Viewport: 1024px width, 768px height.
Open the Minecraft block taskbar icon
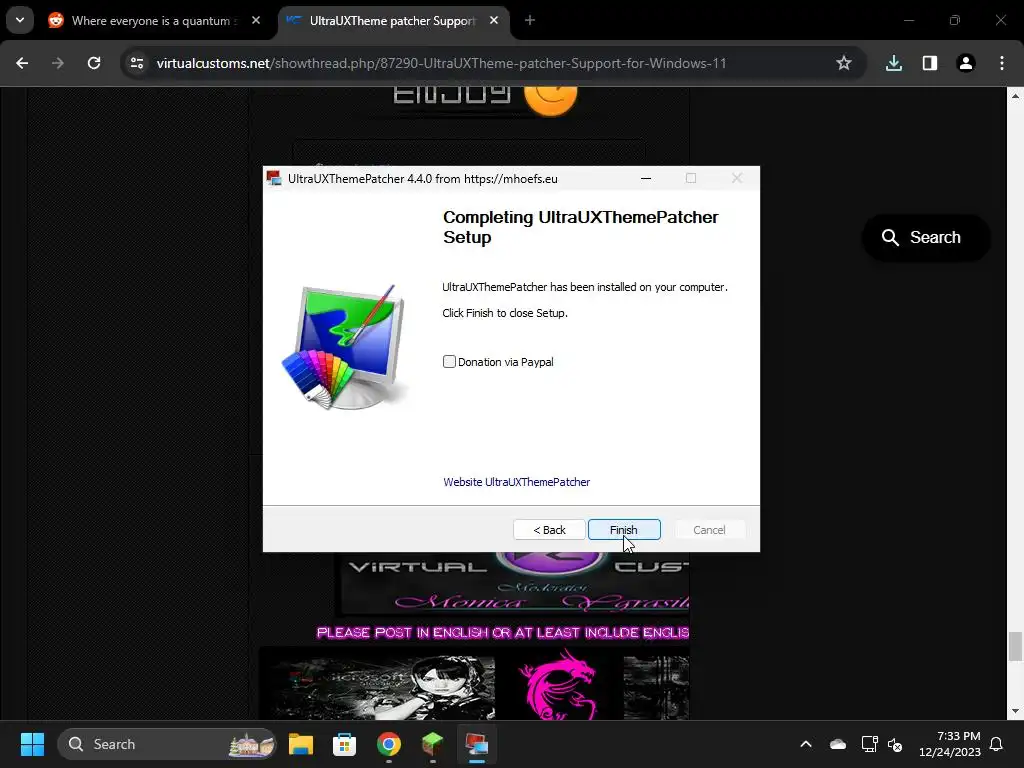click(x=432, y=744)
